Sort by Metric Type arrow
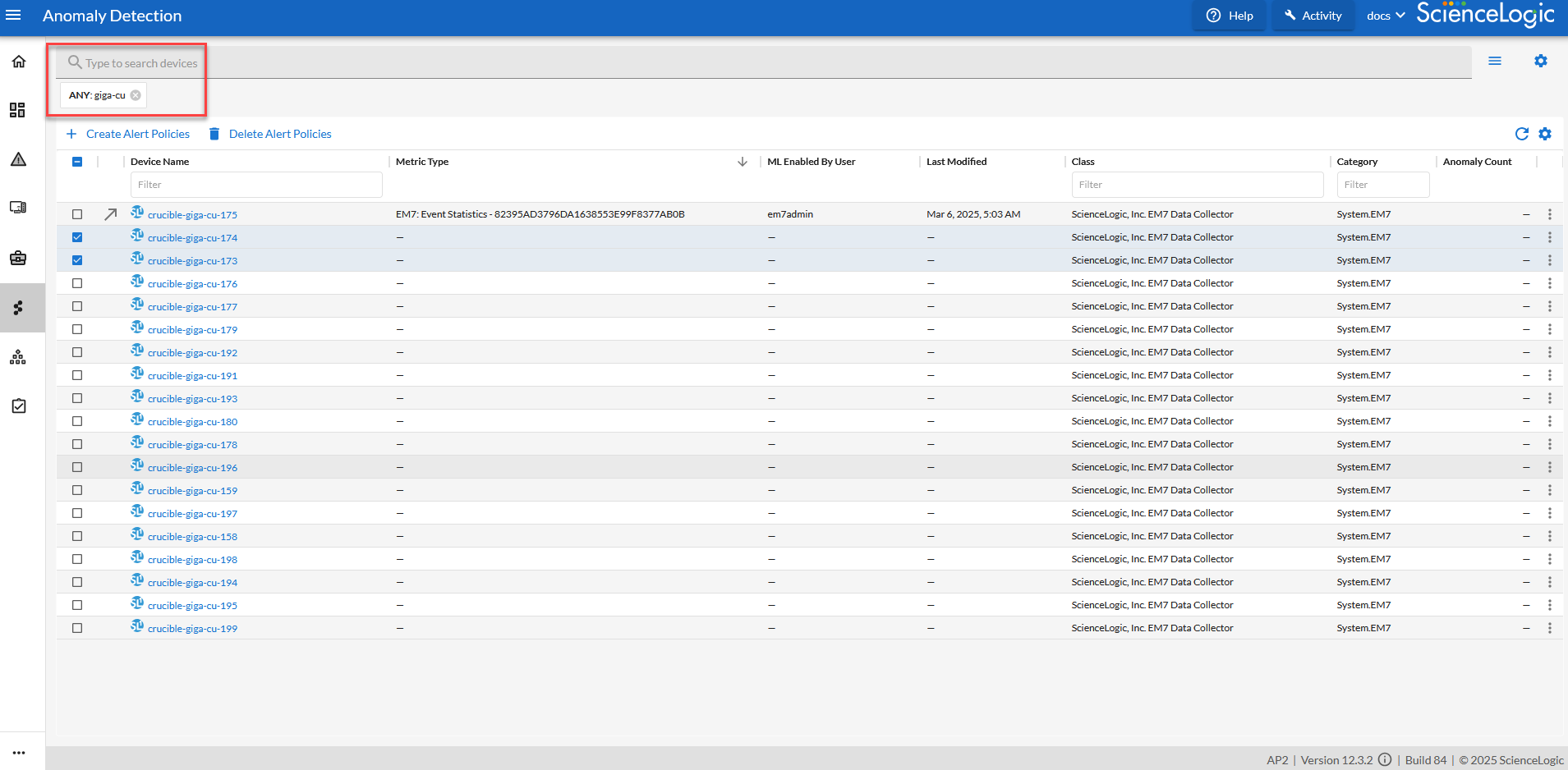Screen dimensions: 1568x770 click(743, 162)
